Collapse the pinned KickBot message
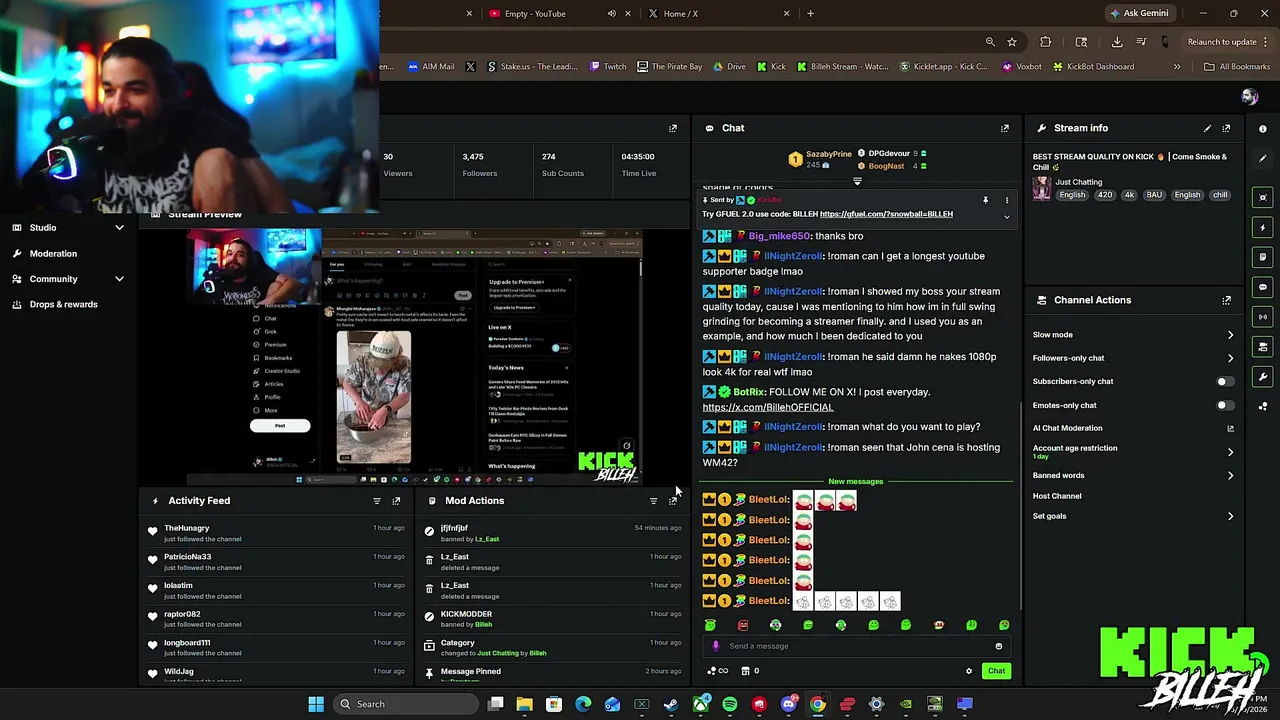1280x720 pixels. (x=1007, y=216)
